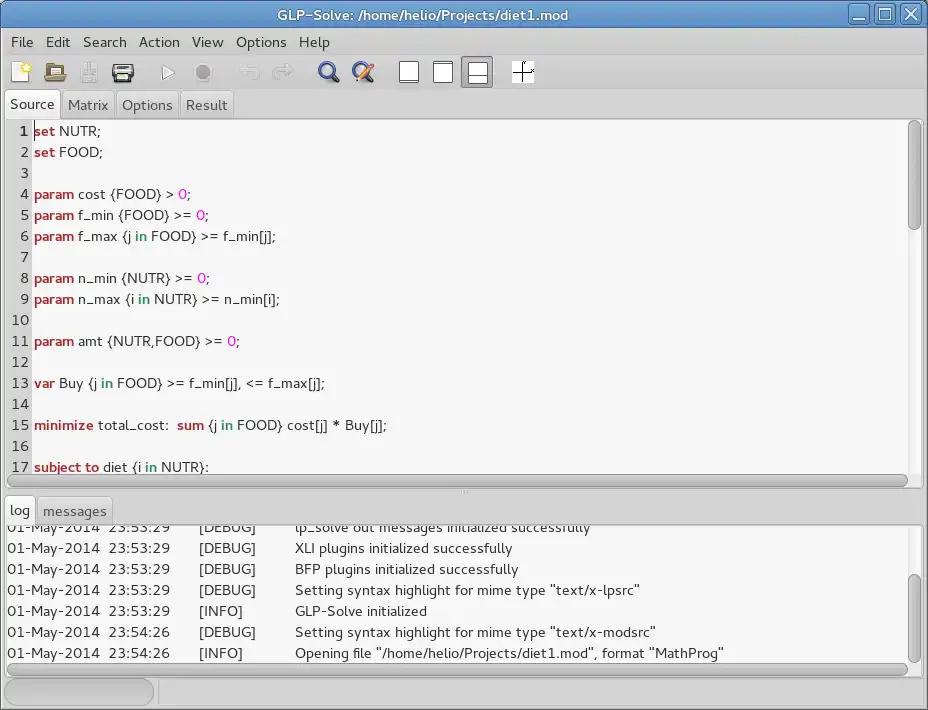Click the Open file folder icon
This screenshot has width=928, height=710.
pos(55,72)
